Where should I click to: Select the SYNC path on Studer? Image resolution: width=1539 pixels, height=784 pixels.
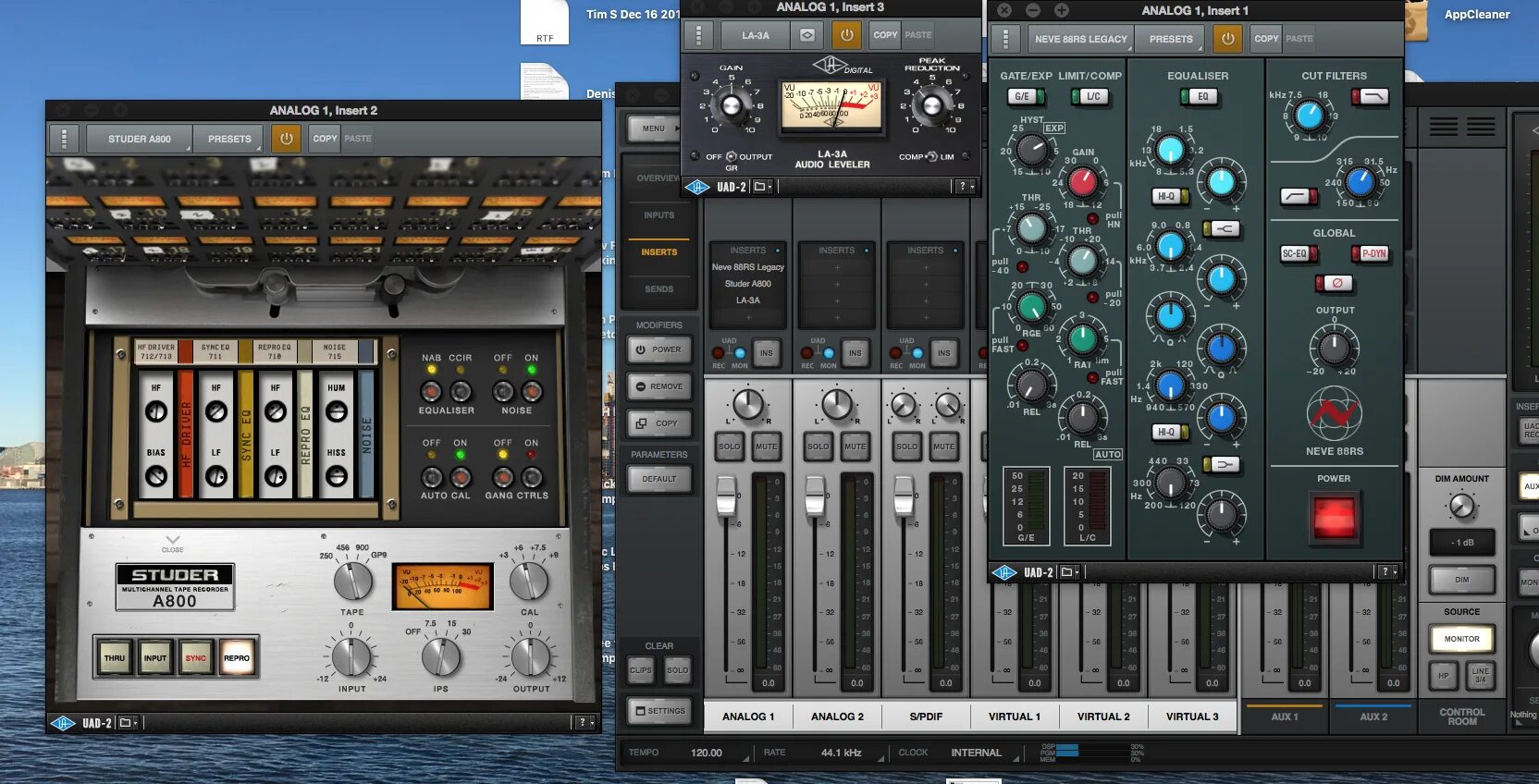[x=196, y=658]
